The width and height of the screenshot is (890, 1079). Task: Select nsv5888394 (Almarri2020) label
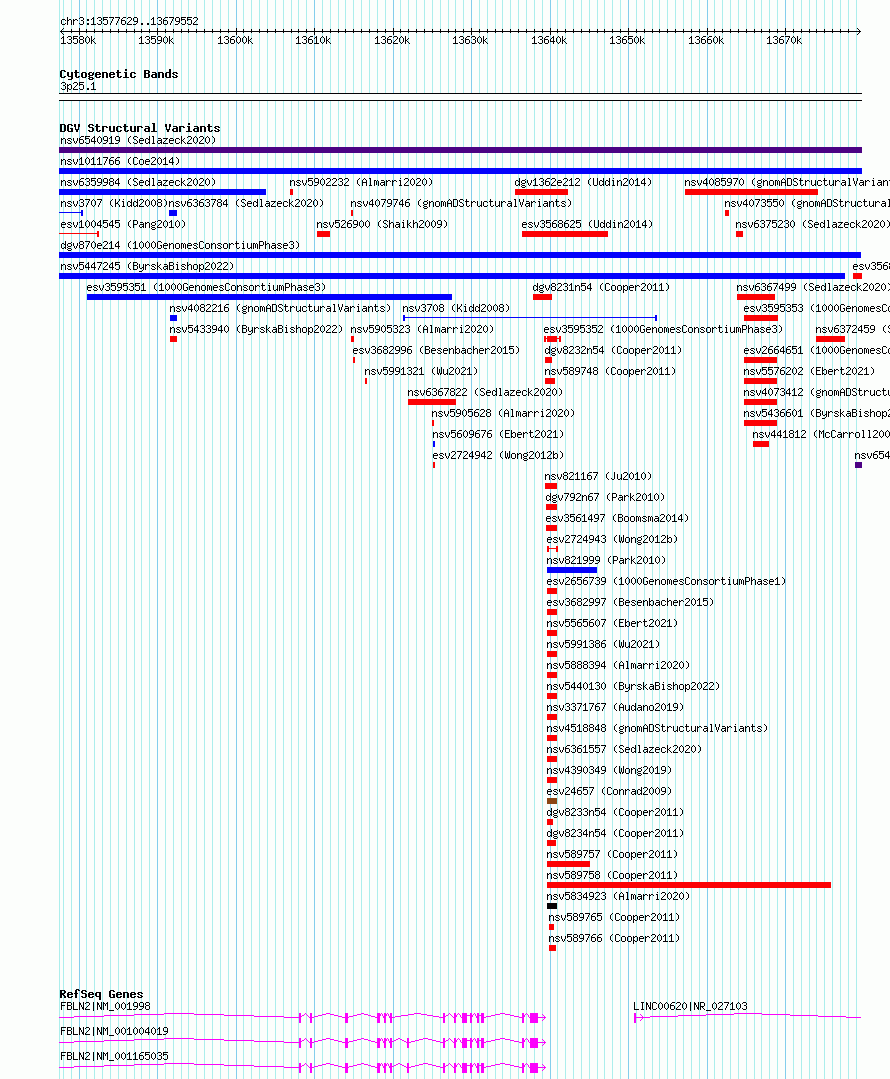click(618, 665)
